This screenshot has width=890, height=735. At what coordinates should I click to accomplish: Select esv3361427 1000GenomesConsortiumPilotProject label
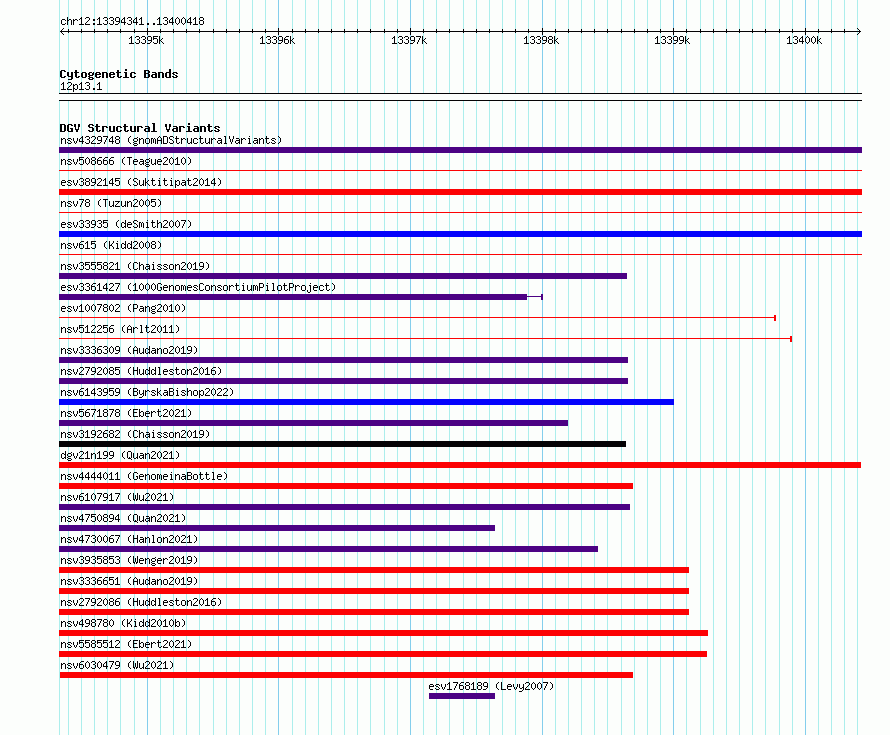click(198, 287)
